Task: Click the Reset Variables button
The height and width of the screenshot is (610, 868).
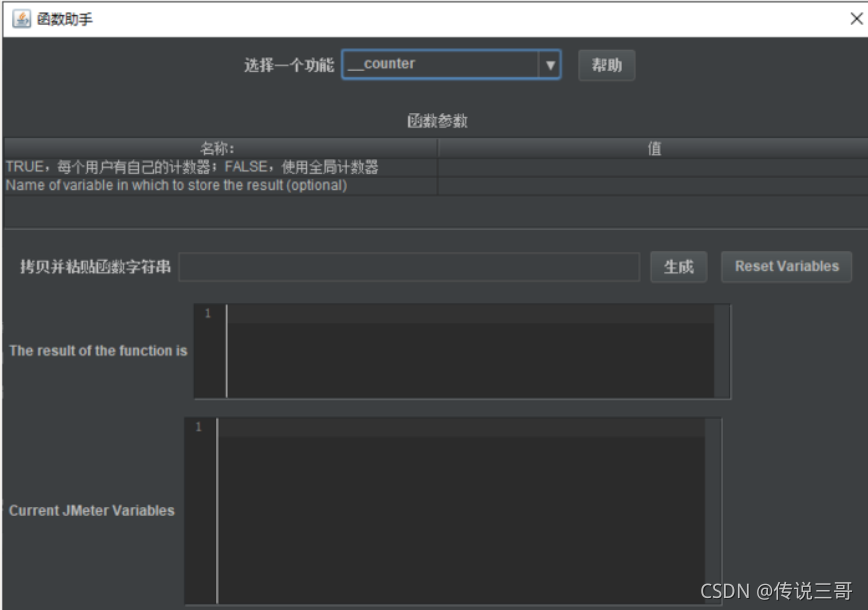Action: (786, 266)
